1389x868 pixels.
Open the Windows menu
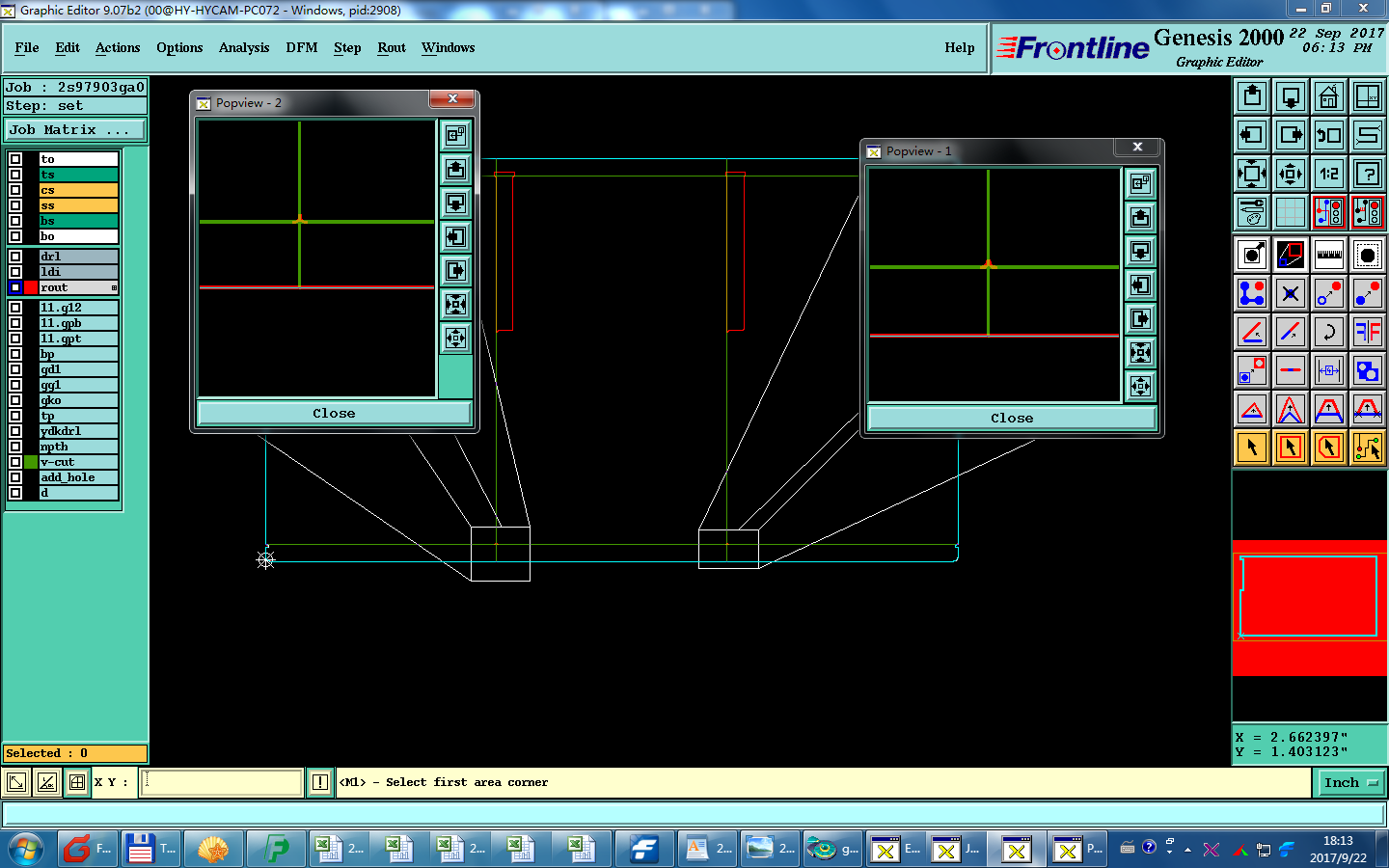(448, 47)
